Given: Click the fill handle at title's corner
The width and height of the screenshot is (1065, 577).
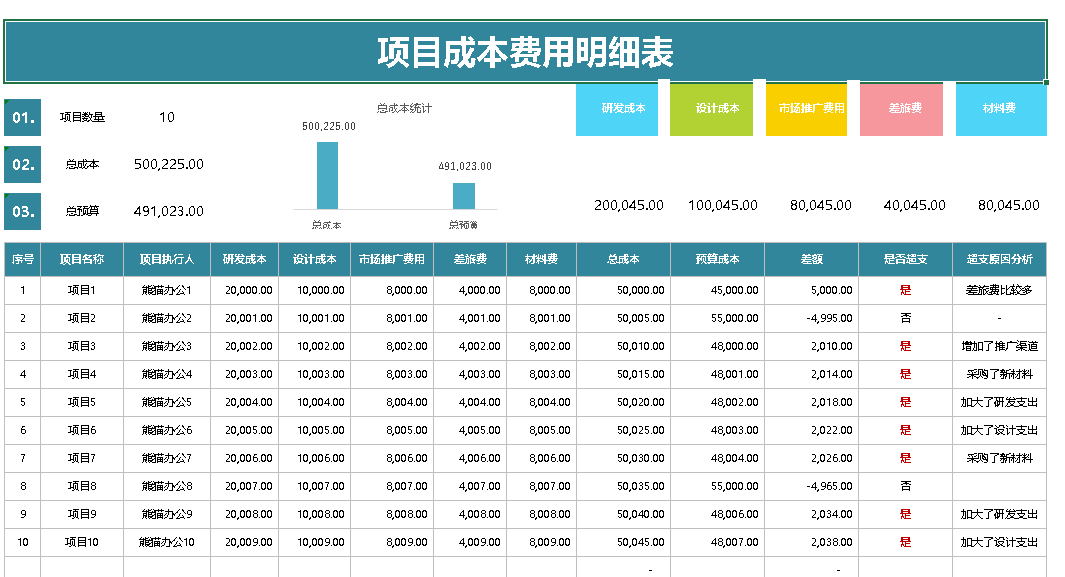Looking at the screenshot, I should pyautogui.click(x=1047, y=83).
